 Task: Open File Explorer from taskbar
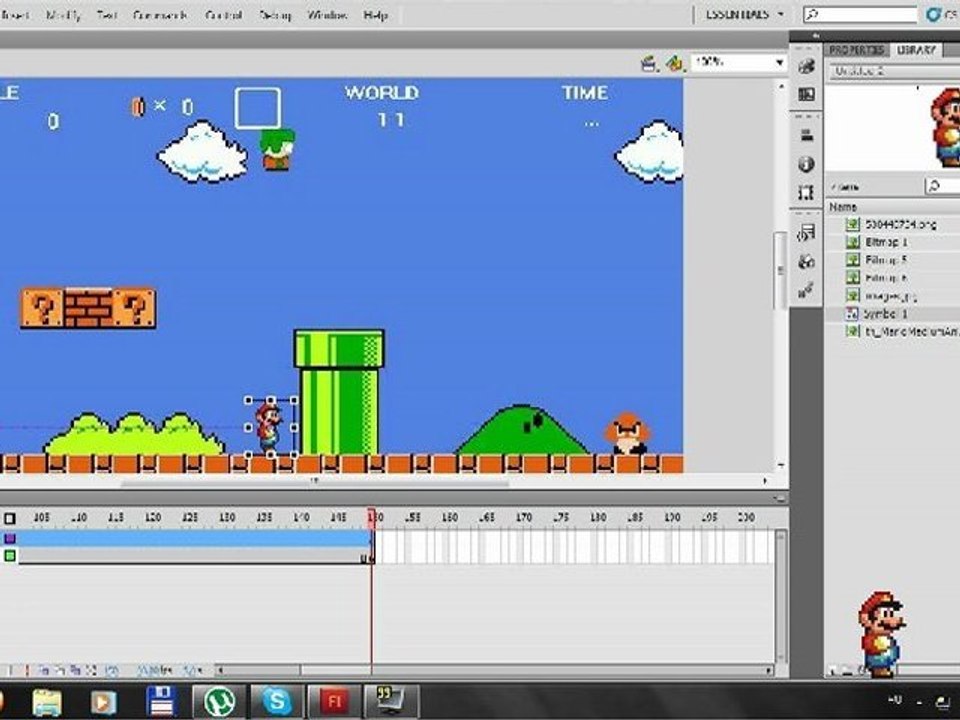coord(47,702)
